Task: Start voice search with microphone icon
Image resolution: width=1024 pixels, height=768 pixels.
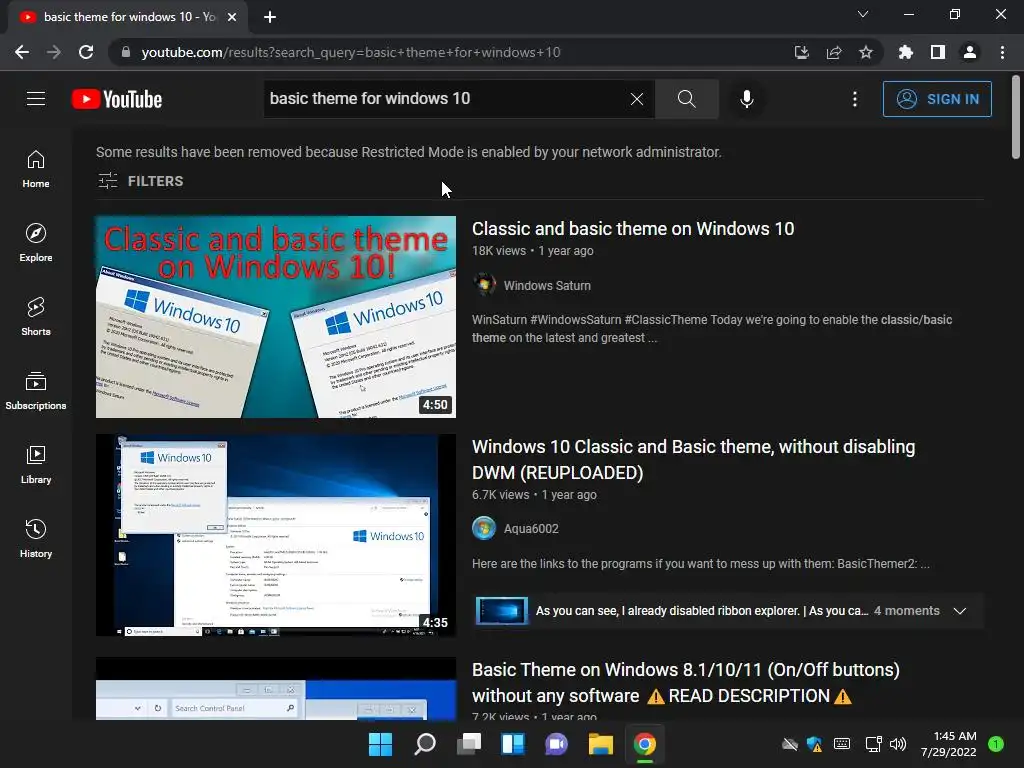Action: click(x=746, y=99)
